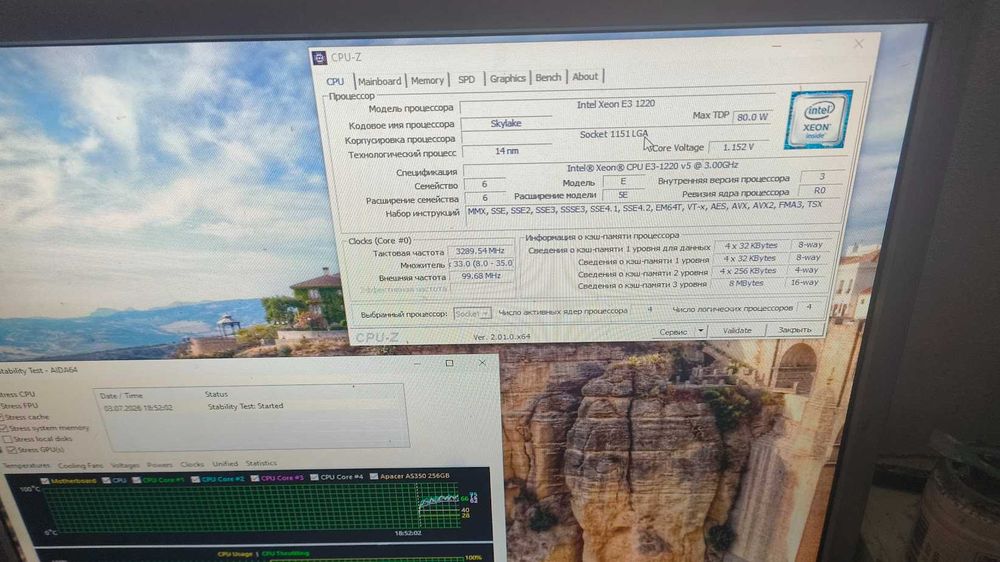Image resolution: width=1000 pixels, height=562 pixels.
Task: Click the Core Voltage 1.152 V value
Action: [738, 147]
